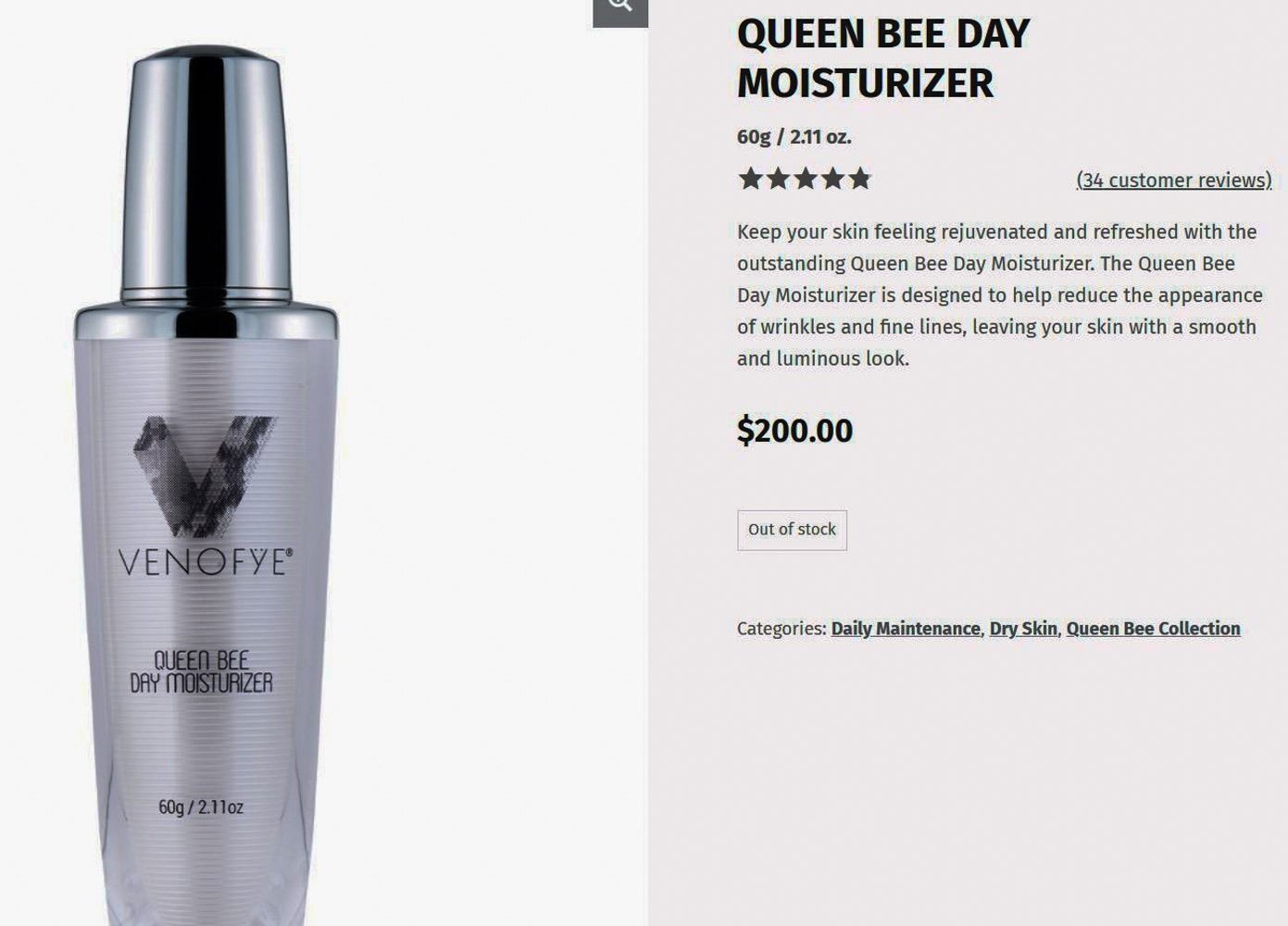Click the fourth star in the rating
This screenshot has height=926, width=1288.
click(833, 179)
